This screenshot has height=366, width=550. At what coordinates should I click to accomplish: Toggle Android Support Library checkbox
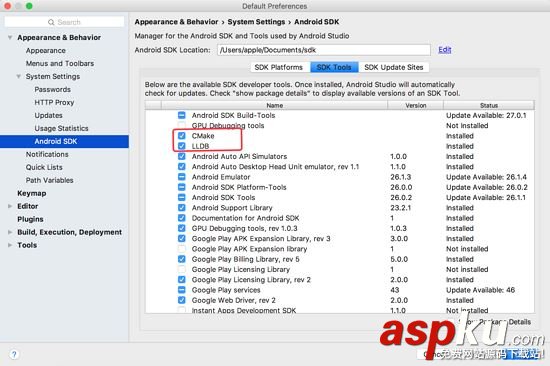182,207
